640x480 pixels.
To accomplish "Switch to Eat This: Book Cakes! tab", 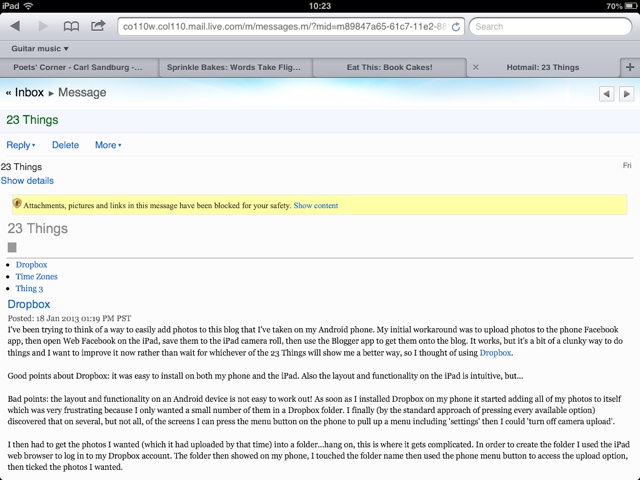I will (389, 67).
